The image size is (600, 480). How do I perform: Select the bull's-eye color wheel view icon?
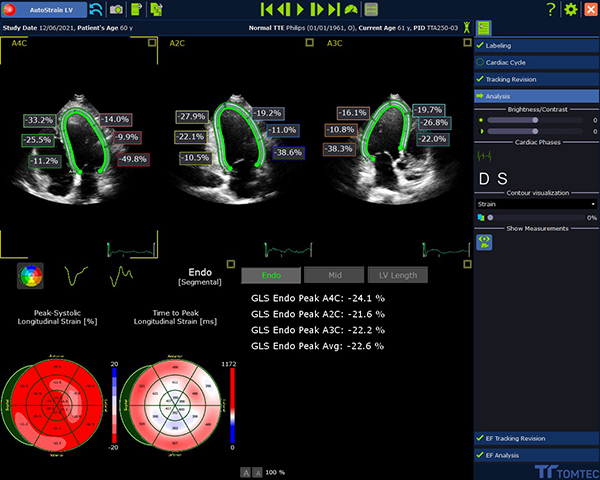[30, 273]
